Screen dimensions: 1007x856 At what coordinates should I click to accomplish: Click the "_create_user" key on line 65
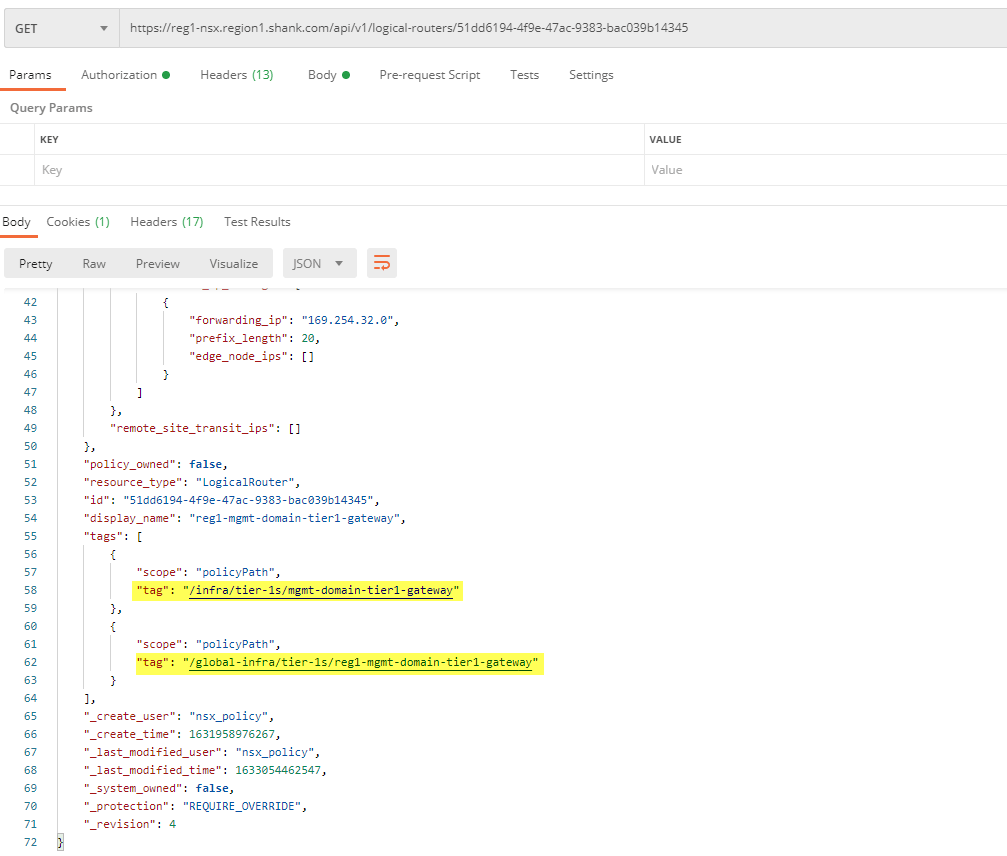tap(129, 716)
